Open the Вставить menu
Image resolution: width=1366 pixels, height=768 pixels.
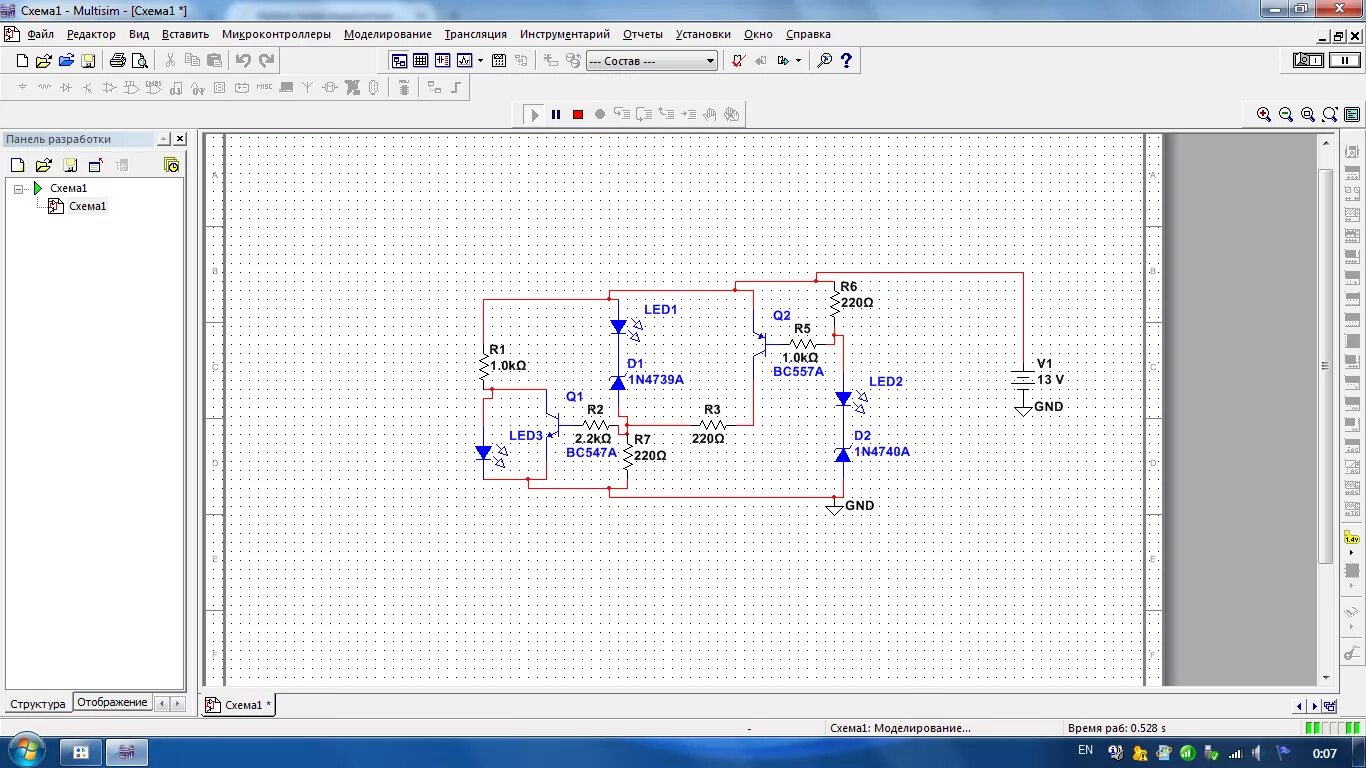(185, 34)
